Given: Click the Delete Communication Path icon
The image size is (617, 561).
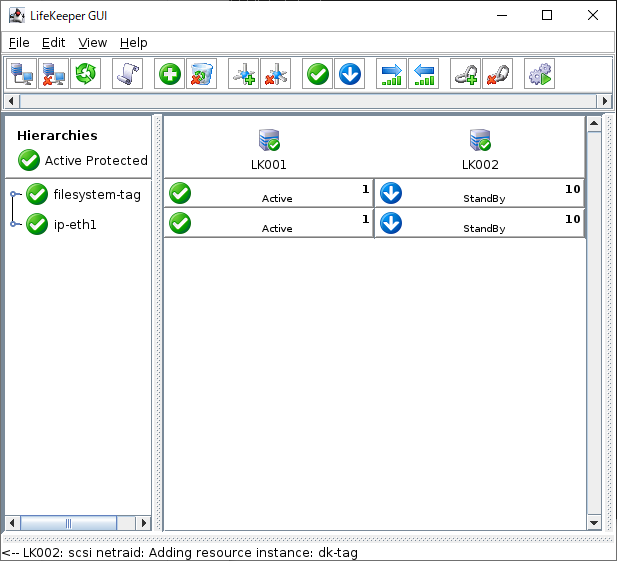Looking at the screenshot, I should coord(275,74).
